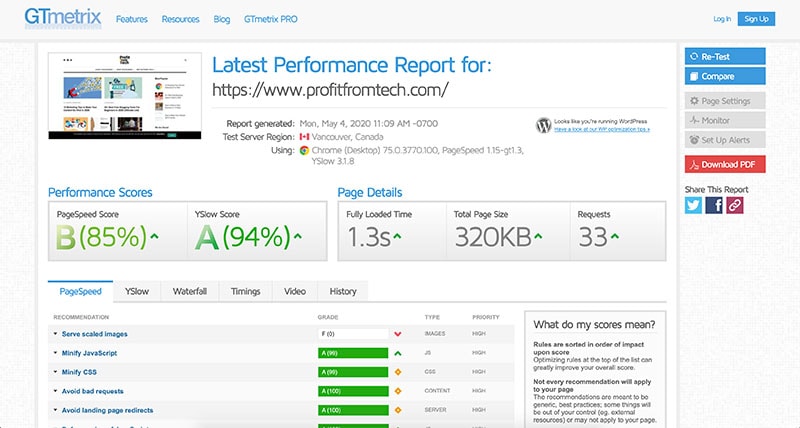The height and width of the screenshot is (428, 800).
Task: Click green up arrow for Minify JavaScript
Action: [x=397, y=353]
